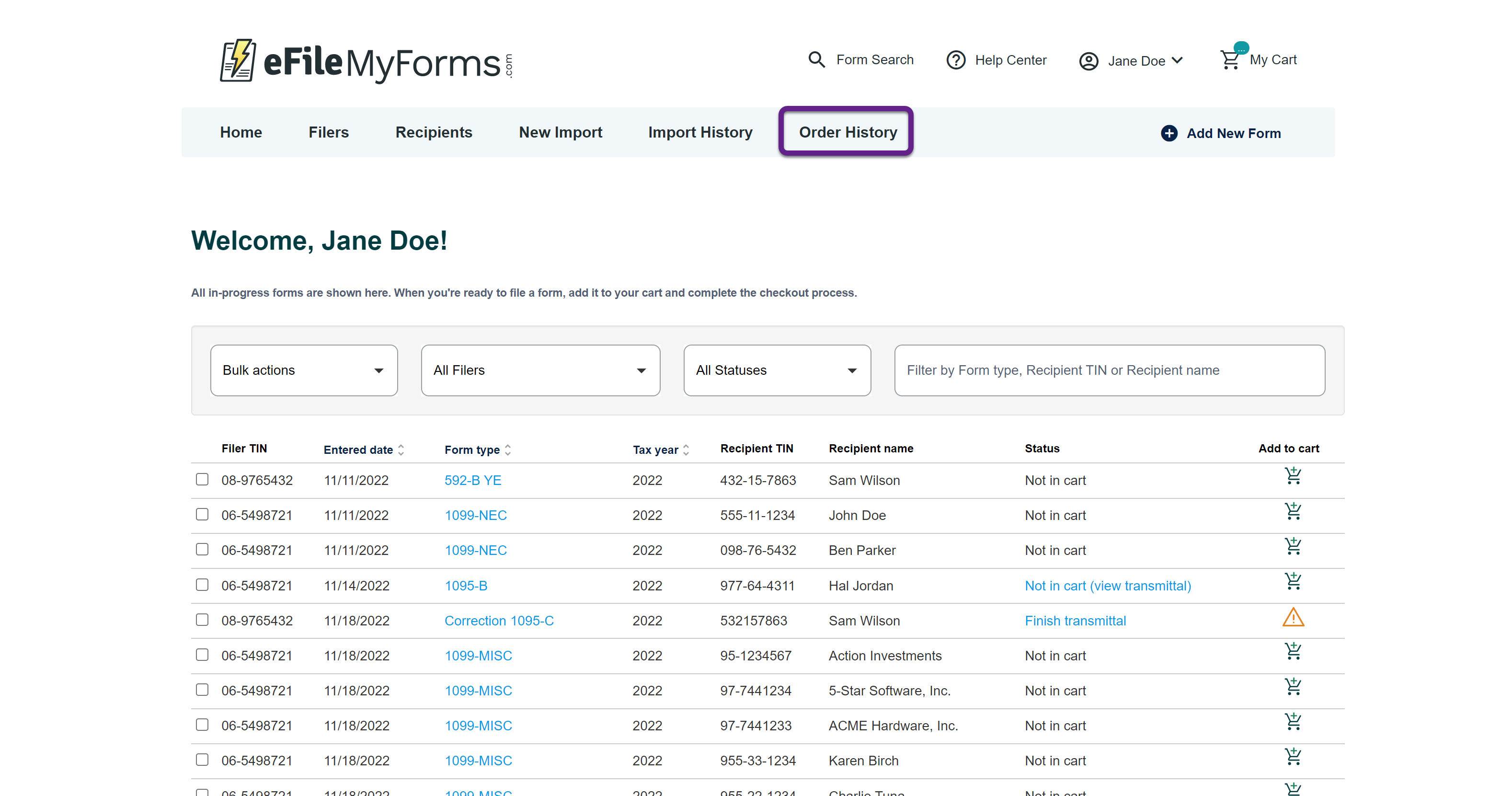Open the Correction 1095-C form link

point(499,621)
